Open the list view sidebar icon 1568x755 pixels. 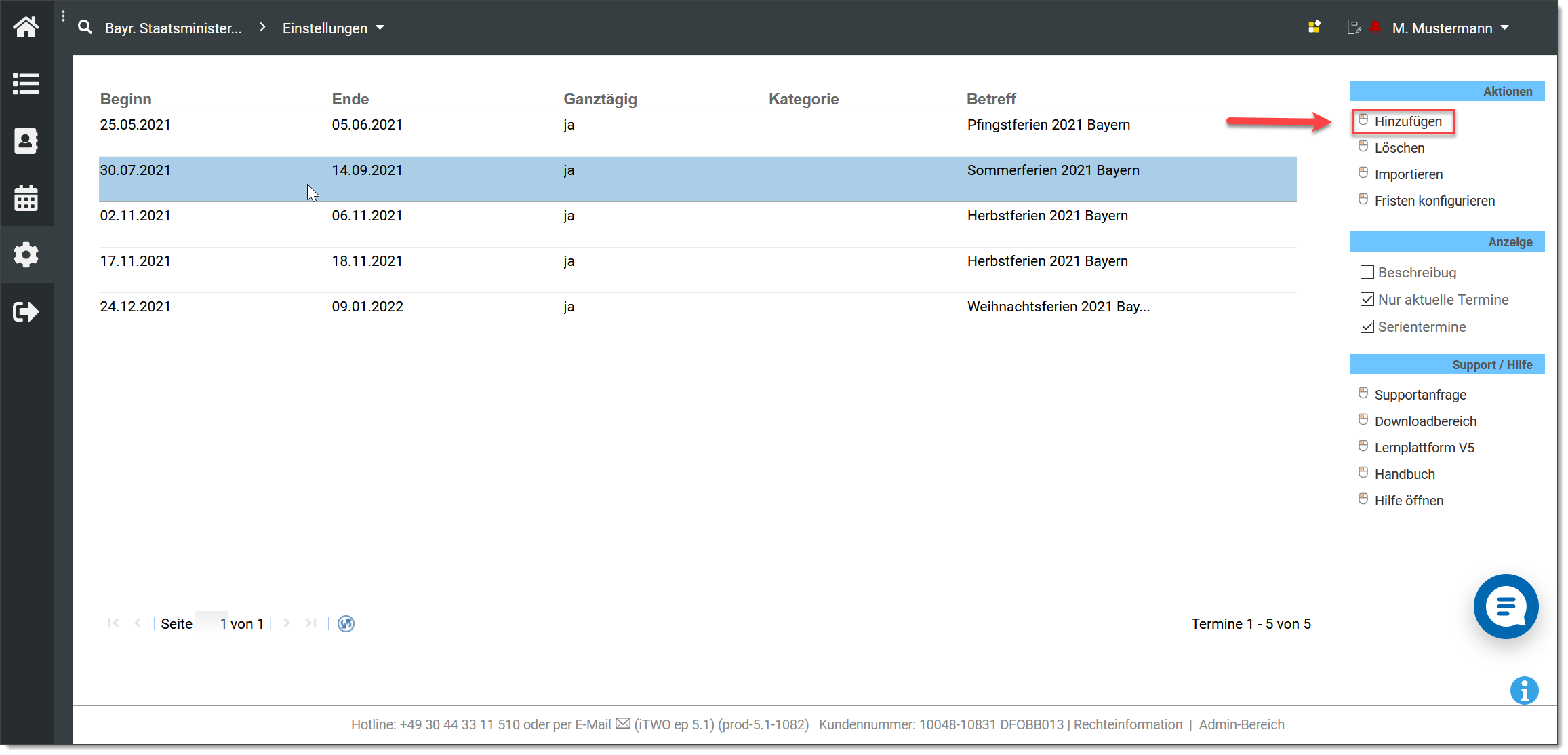[x=26, y=84]
